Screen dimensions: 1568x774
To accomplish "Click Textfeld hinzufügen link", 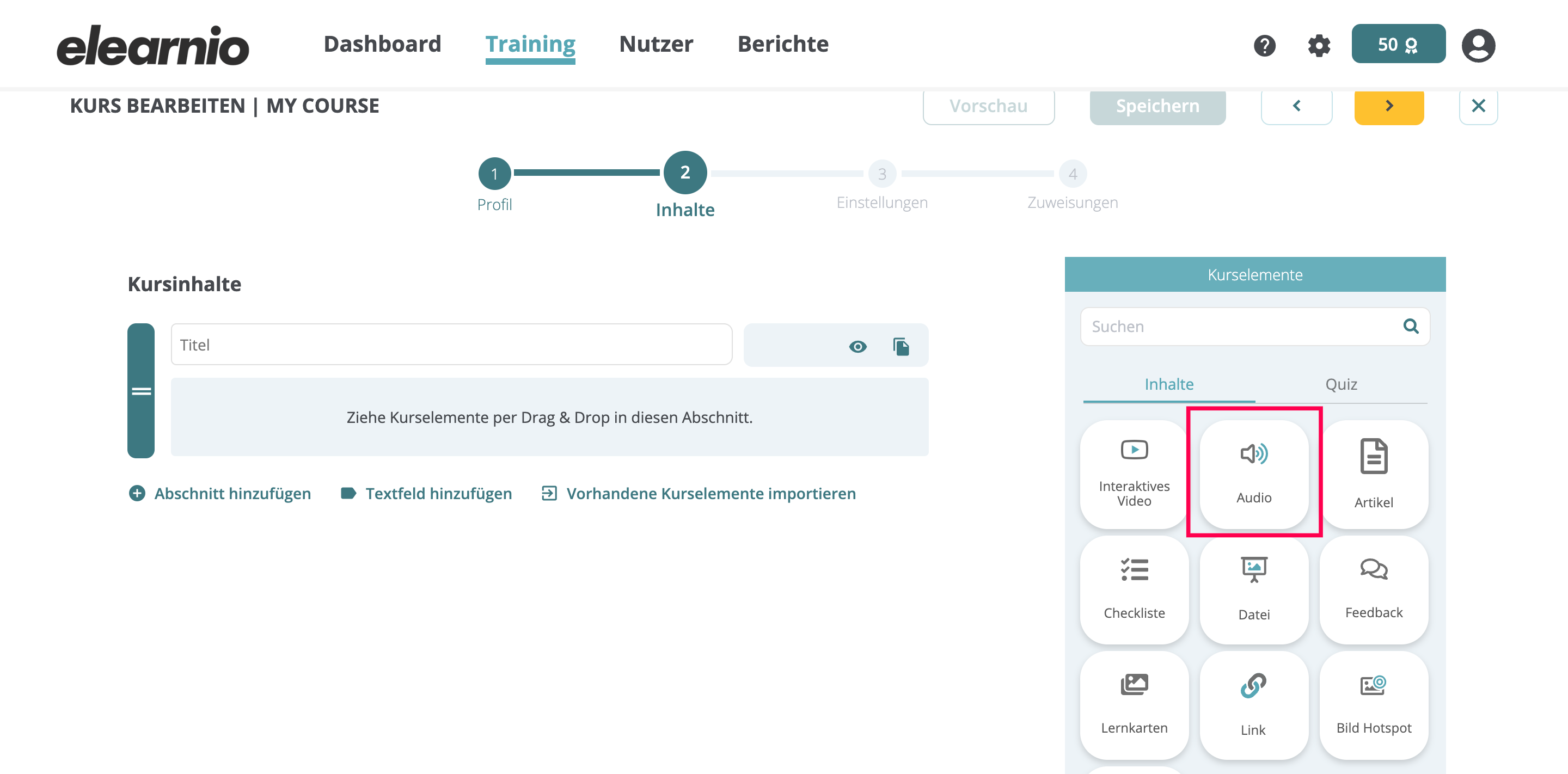I will (x=426, y=493).
